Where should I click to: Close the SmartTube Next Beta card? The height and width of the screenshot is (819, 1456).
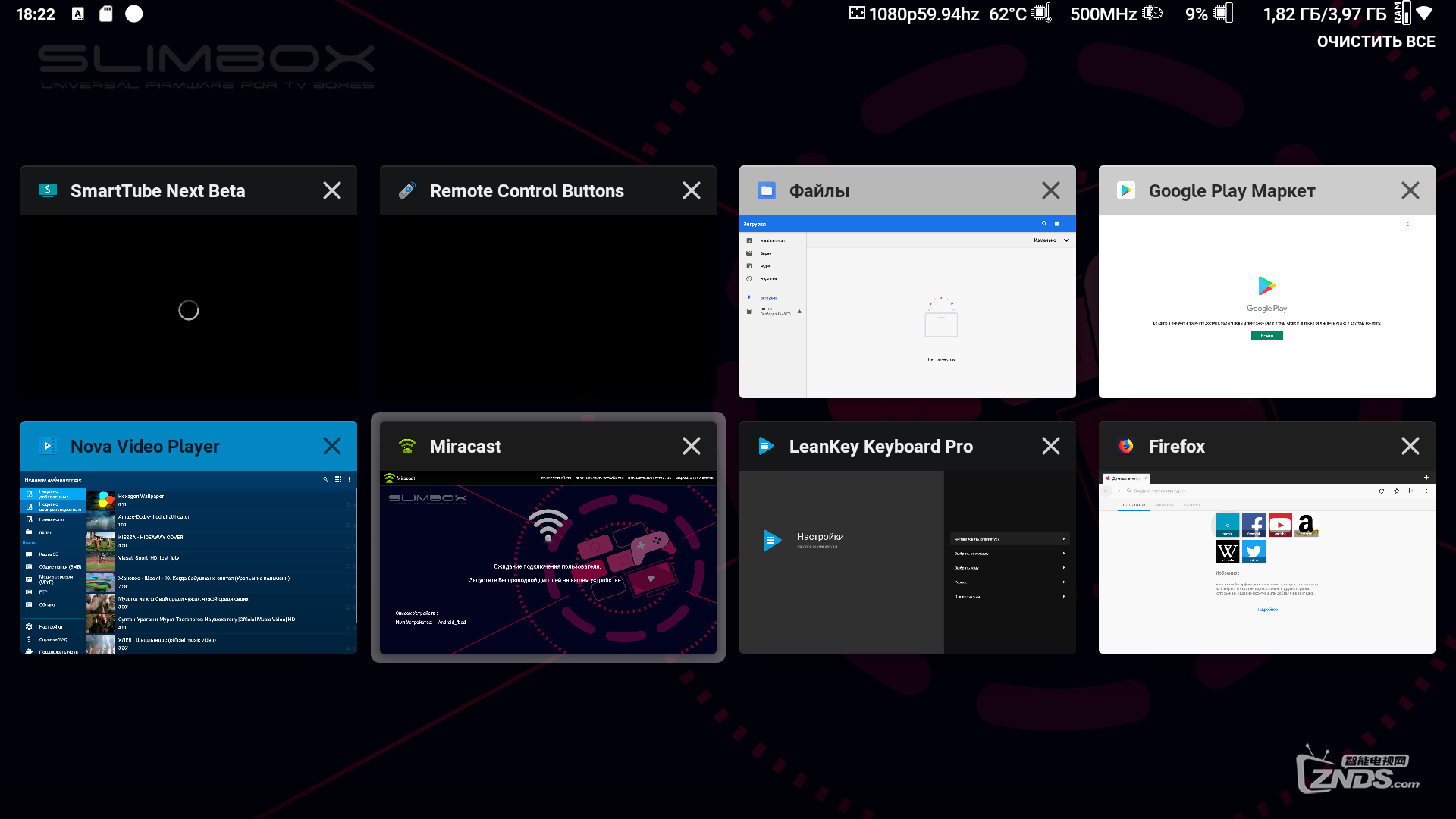coord(332,190)
